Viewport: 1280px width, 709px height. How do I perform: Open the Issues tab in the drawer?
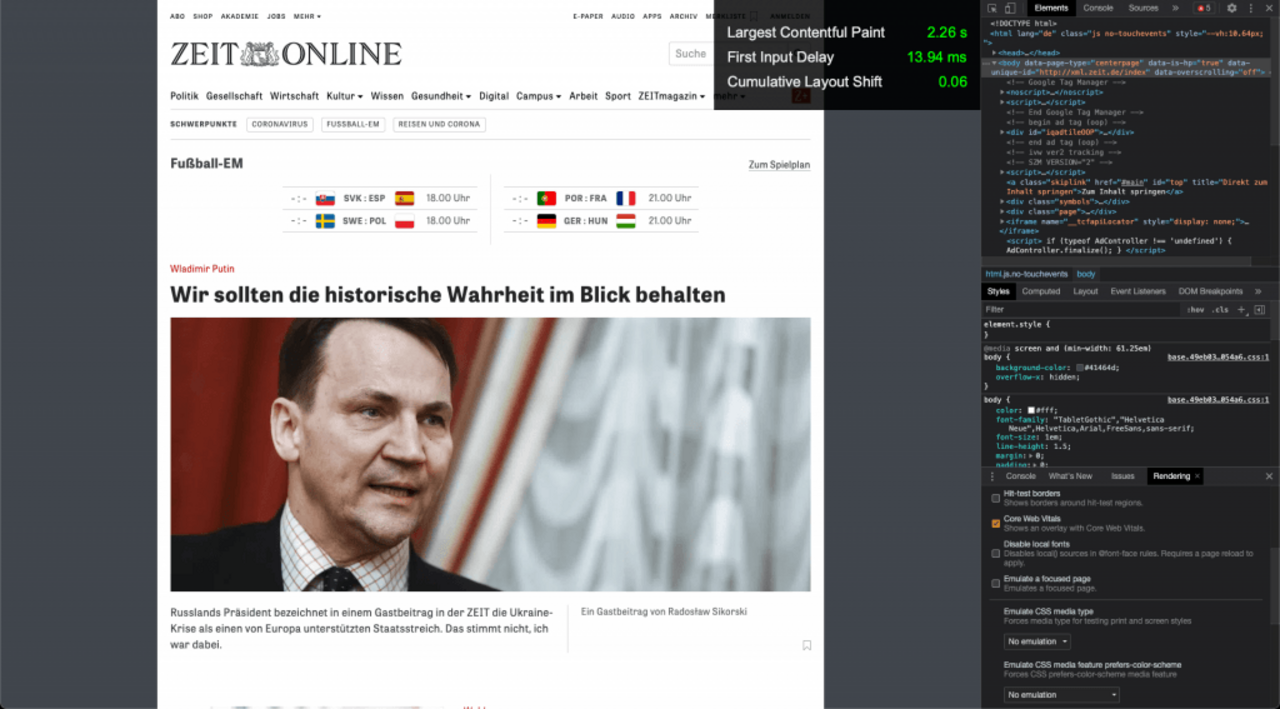pos(1122,476)
